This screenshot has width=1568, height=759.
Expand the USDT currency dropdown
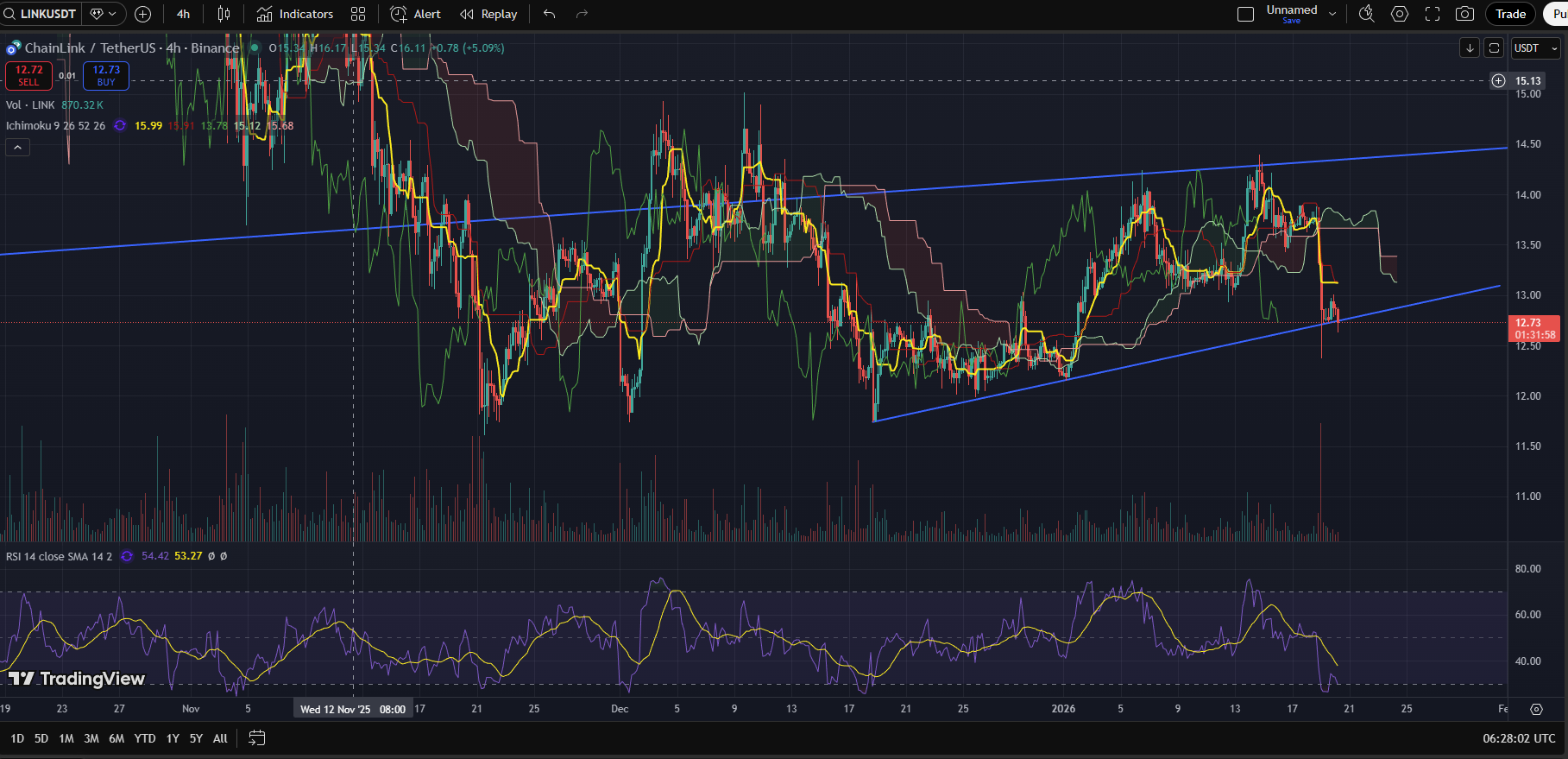tap(1535, 48)
